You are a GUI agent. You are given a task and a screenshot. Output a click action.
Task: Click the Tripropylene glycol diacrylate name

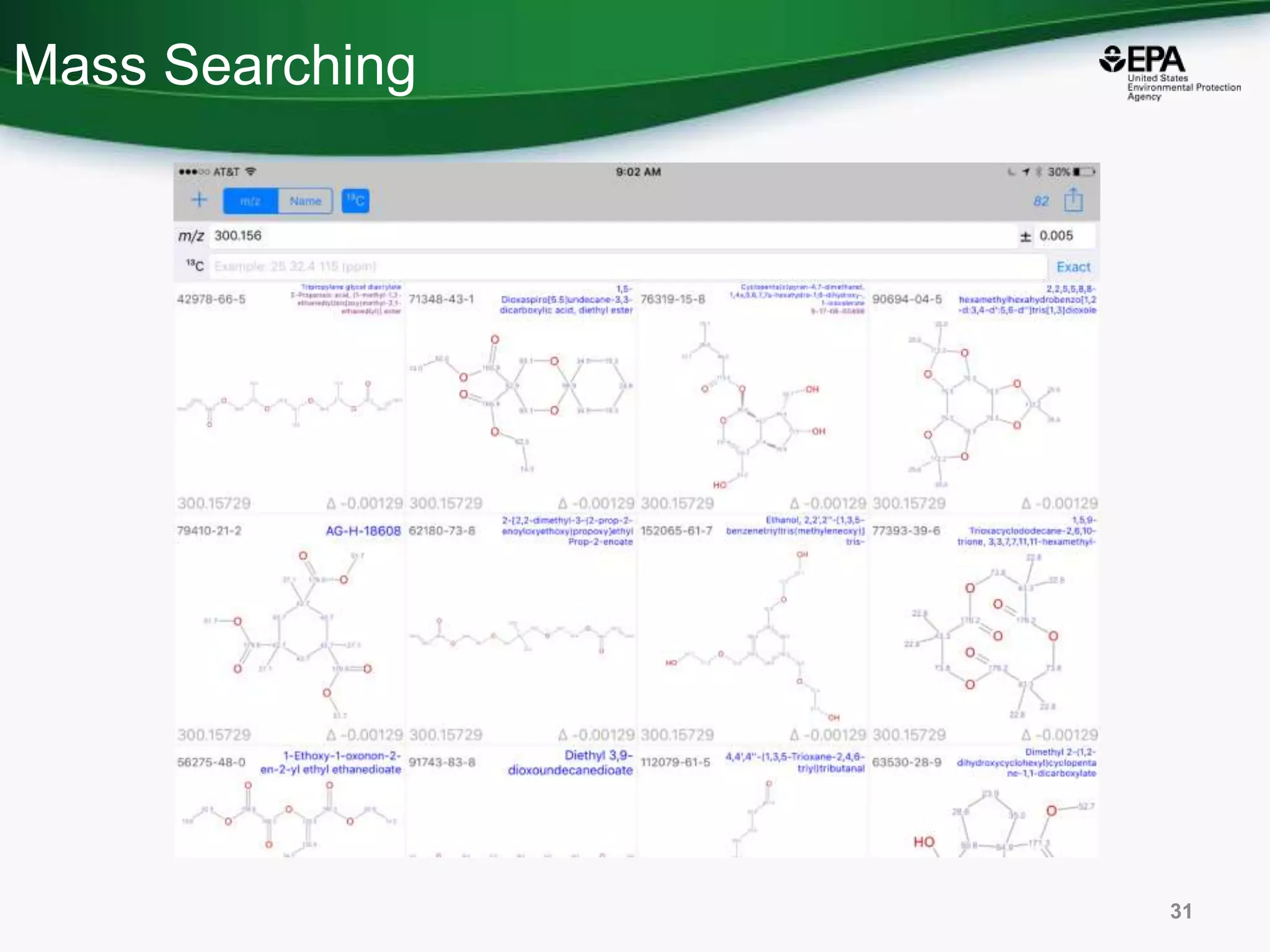[x=345, y=299]
